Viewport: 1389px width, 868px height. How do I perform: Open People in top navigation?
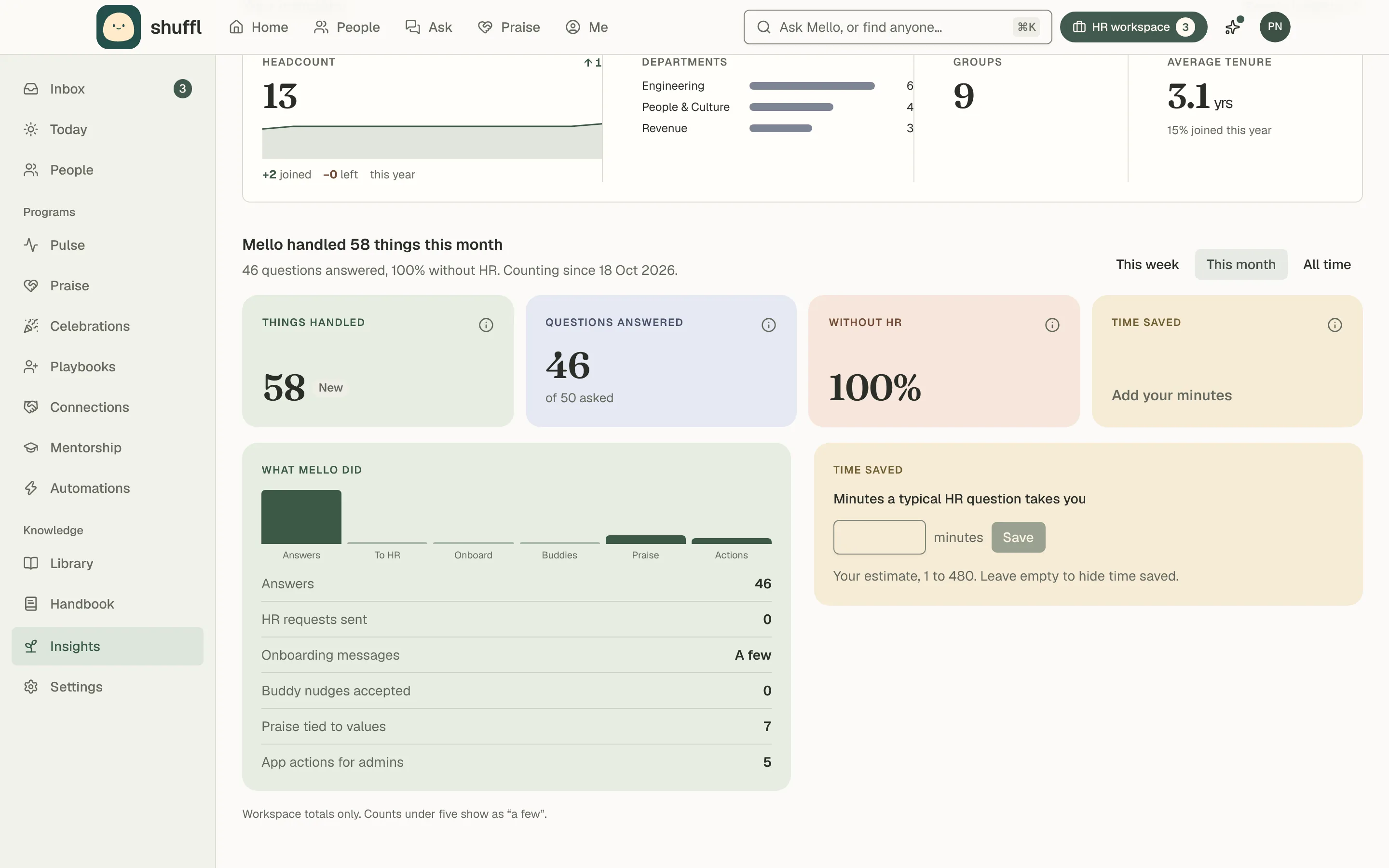347,27
